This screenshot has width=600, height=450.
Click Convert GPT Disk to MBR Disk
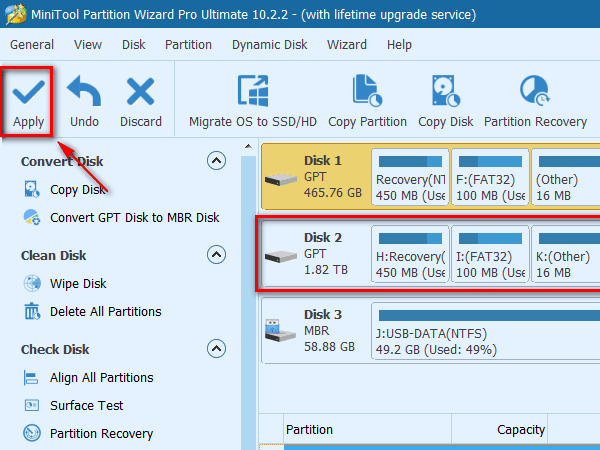point(135,217)
